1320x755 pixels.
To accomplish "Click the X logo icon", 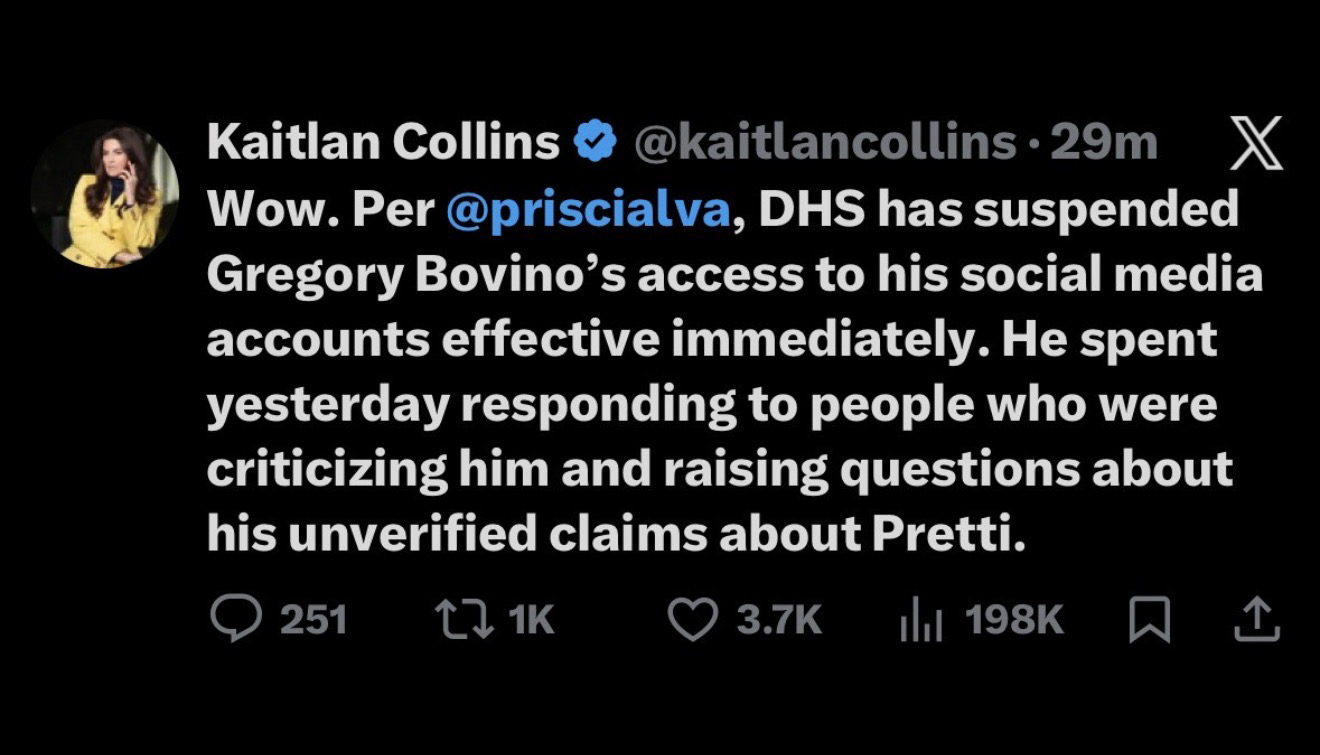I will [x=1254, y=146].
